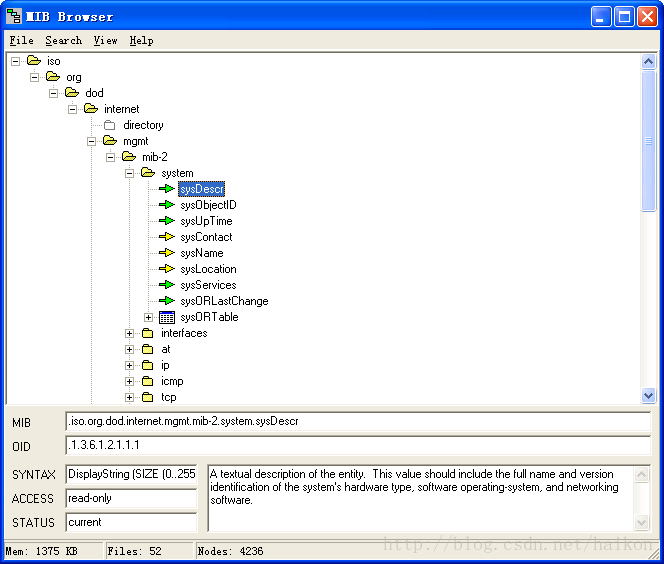Click the green arrow beside sysUpTime

coord(167,221)
